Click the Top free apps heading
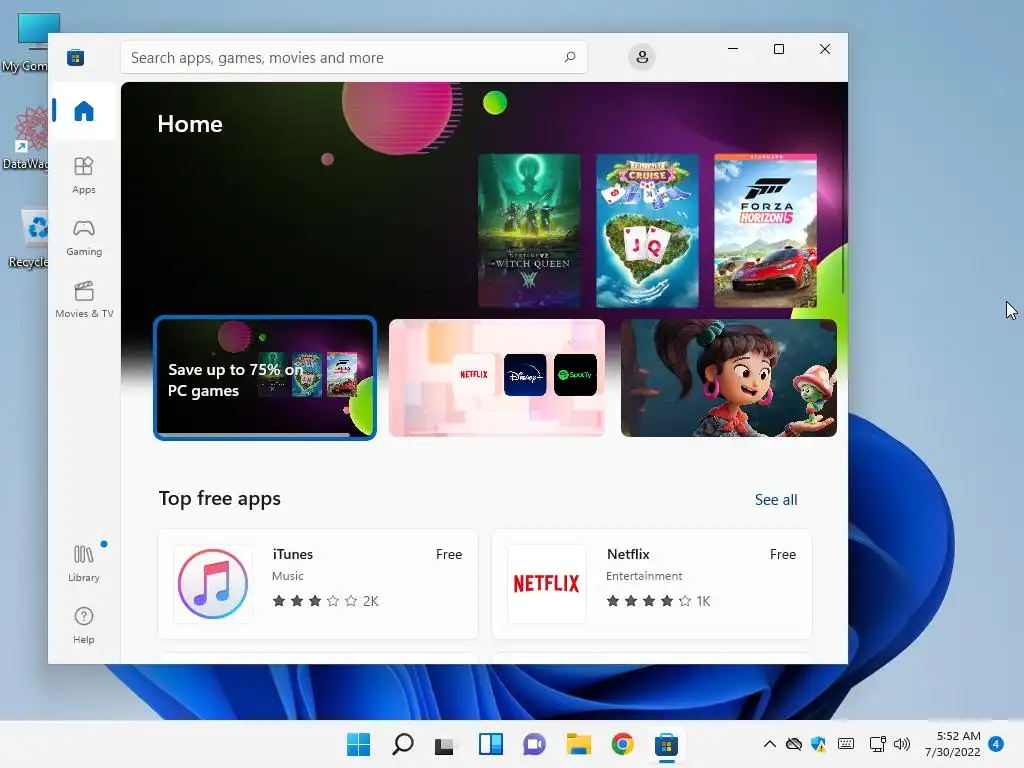Screen dimensions: 1024x768 pos(219,499)
